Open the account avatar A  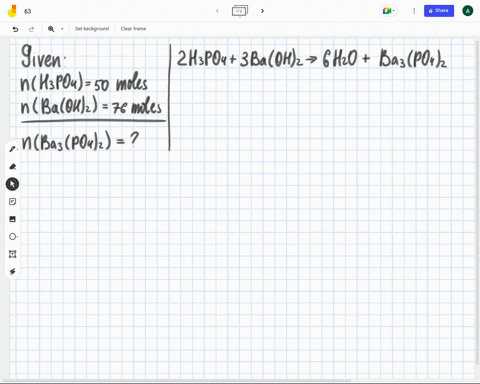468,11
